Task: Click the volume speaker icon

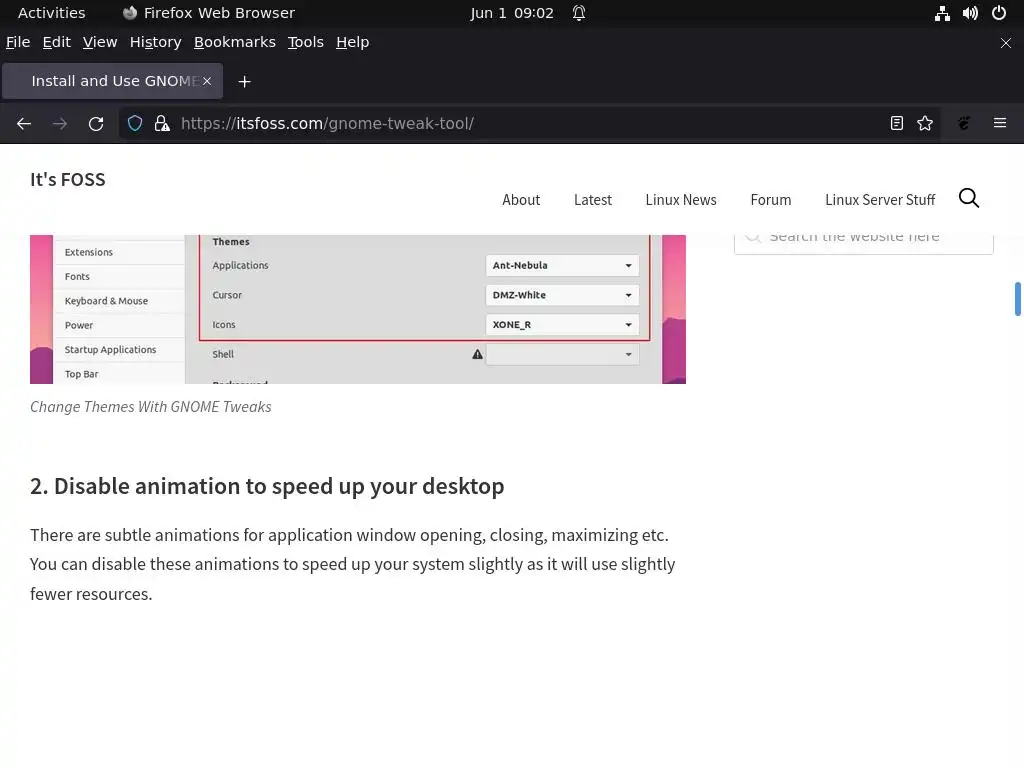Action: (x=970, y=13)
